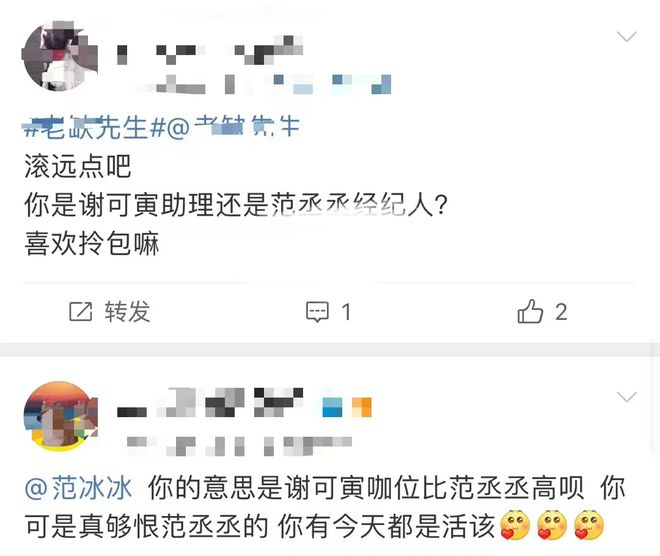
Task: Open the @范冰冰 mention link
Action: pos(78,488)
